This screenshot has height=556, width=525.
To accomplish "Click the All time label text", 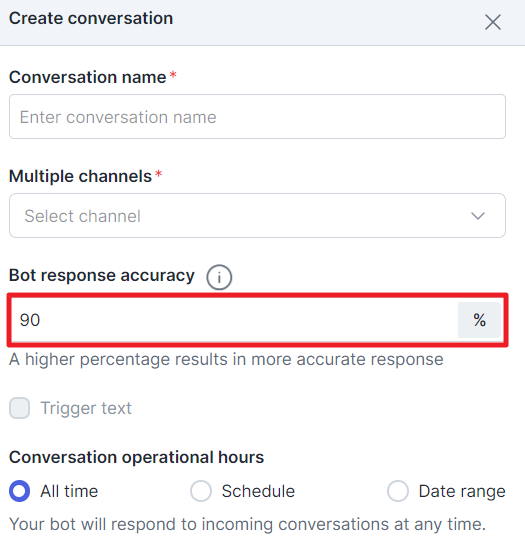I will [69, 491].
